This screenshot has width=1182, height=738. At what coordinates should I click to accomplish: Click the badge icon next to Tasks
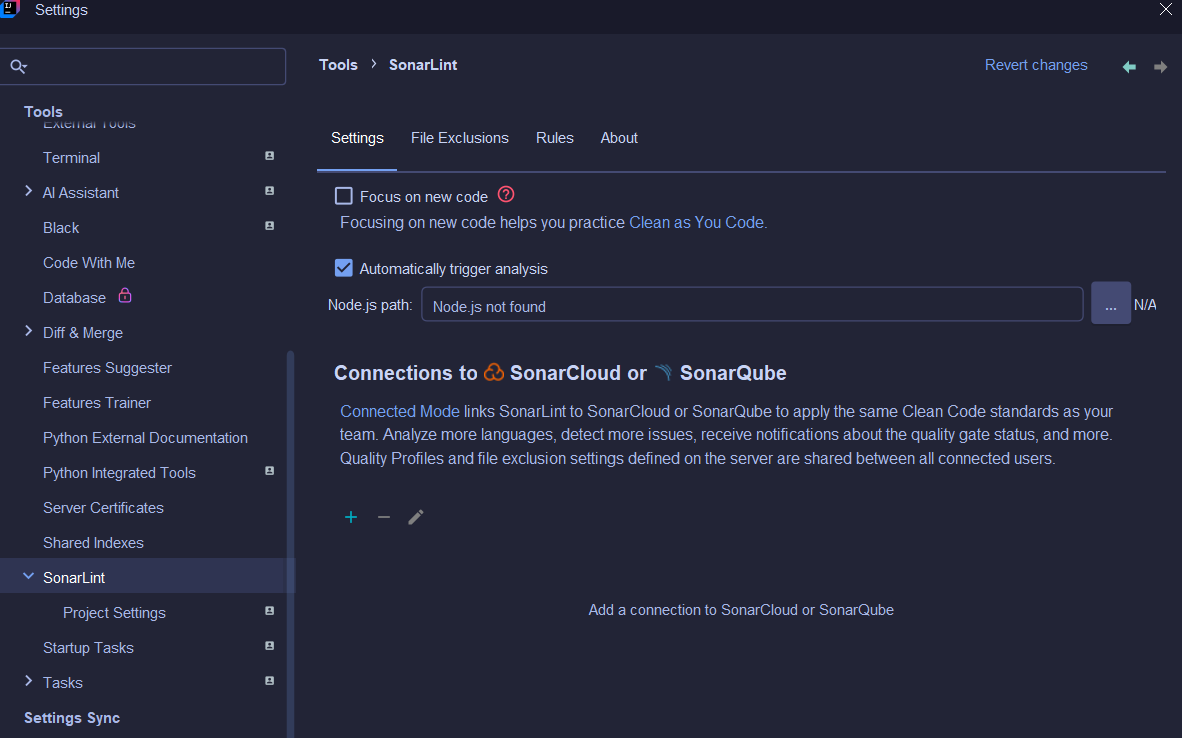point(269,681)
